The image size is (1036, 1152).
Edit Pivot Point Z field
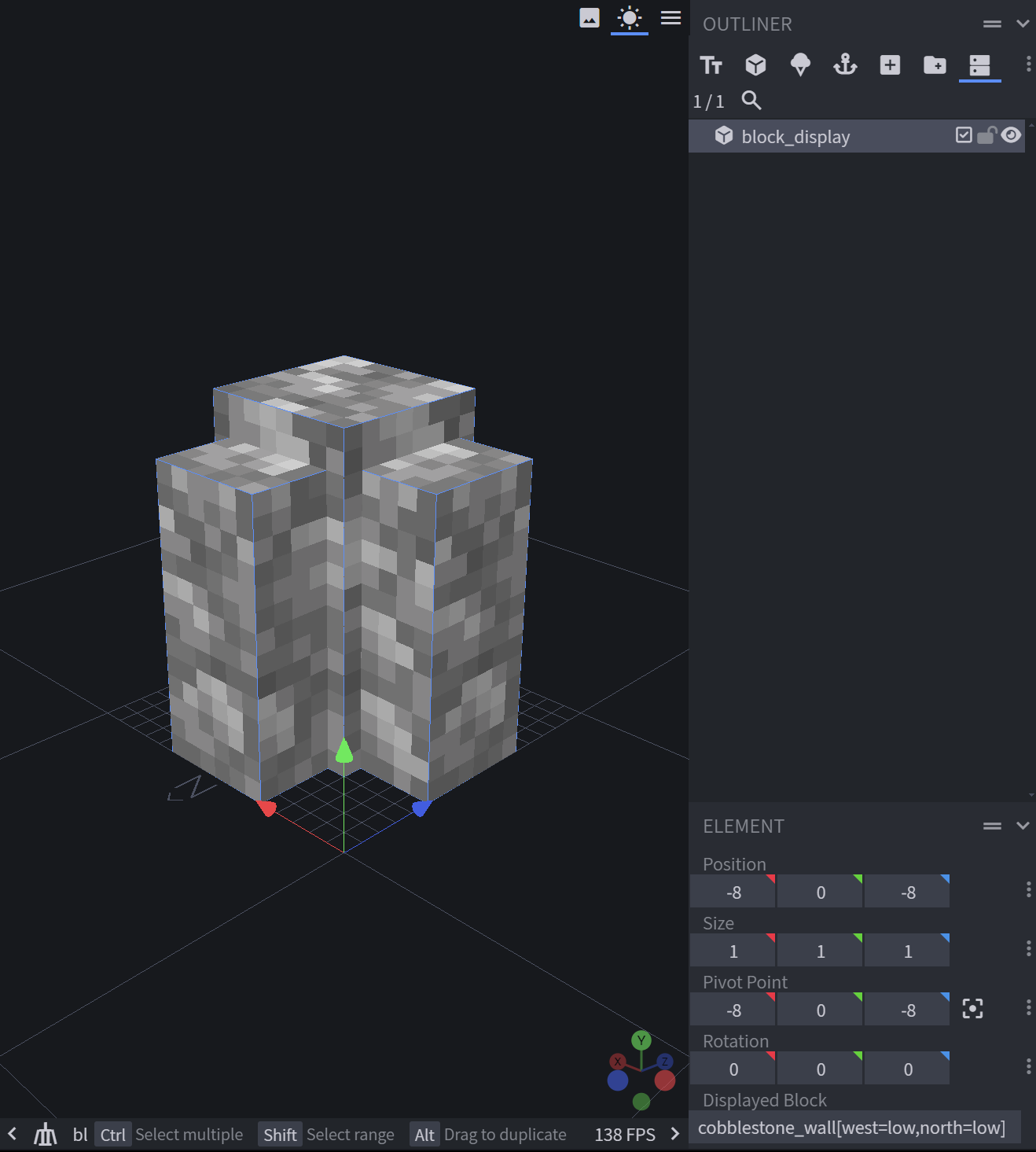[x=908, y=1010]
